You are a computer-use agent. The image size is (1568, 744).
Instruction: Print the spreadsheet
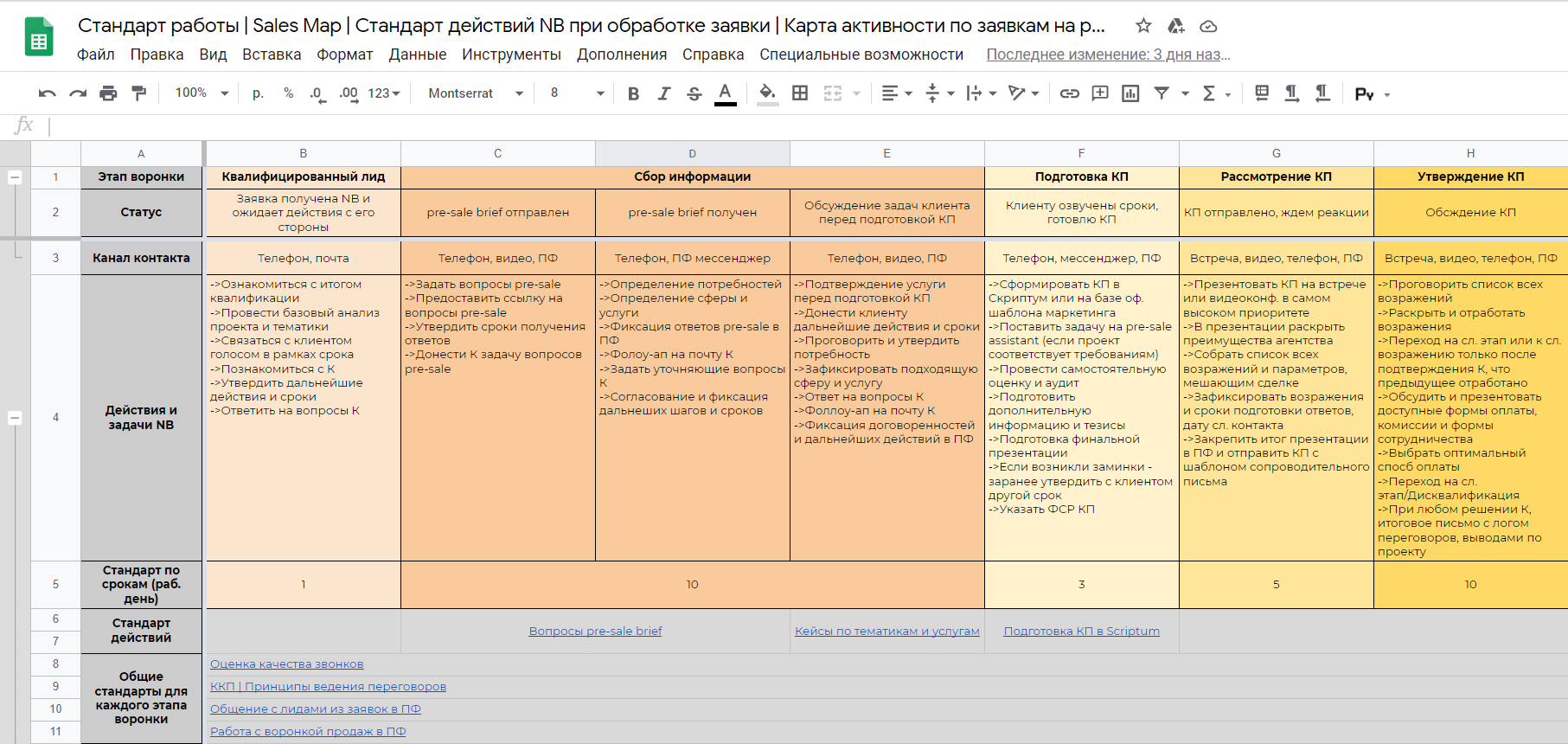point(108,93)
